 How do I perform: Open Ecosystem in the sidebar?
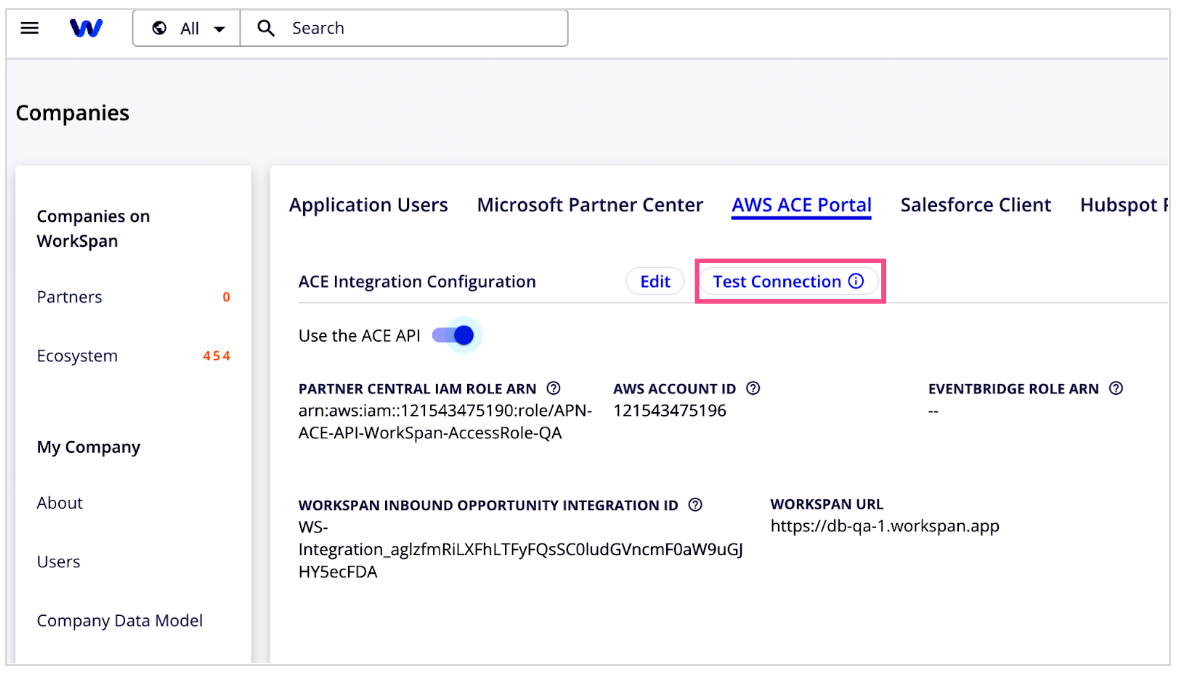(77, 356)
